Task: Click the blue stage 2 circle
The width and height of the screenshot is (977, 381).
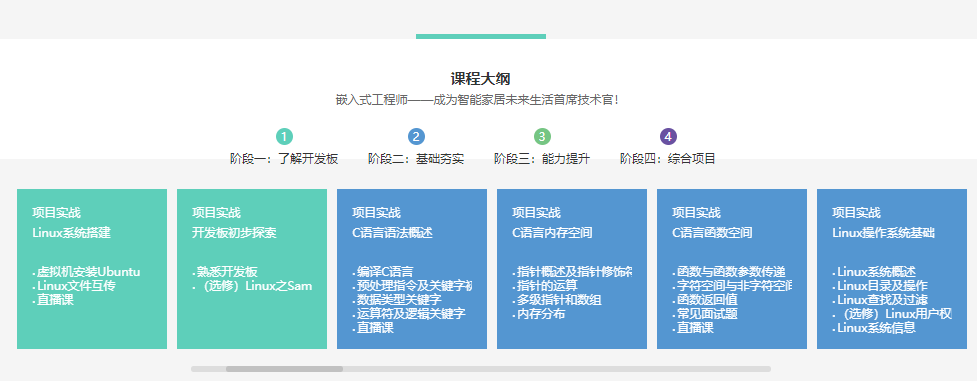Action: (x=416, y=137)
